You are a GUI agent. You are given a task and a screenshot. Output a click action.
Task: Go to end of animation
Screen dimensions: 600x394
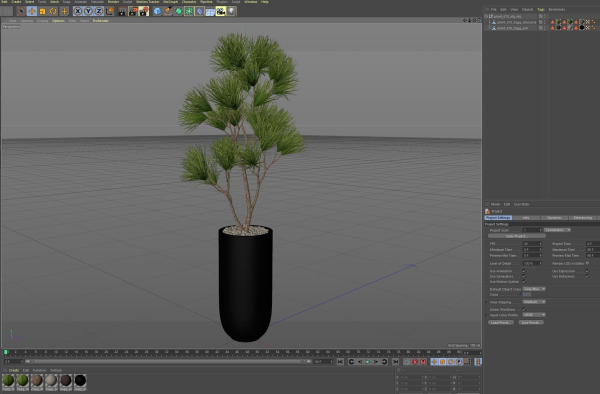395,362
